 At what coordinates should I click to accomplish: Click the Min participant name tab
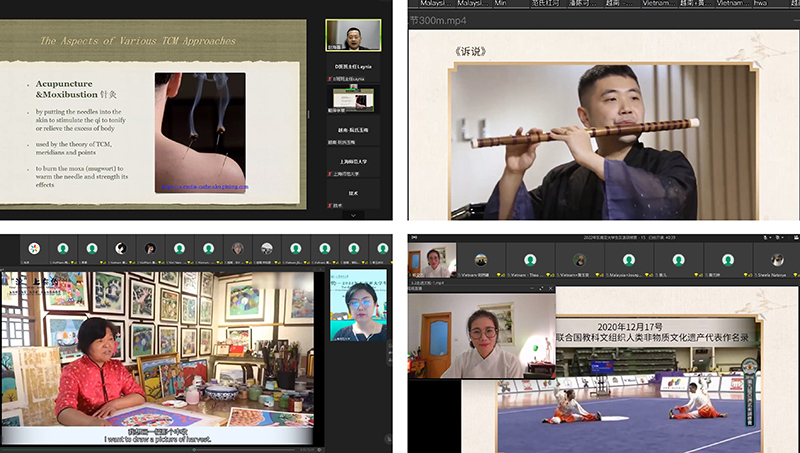[x=502, y=4]
